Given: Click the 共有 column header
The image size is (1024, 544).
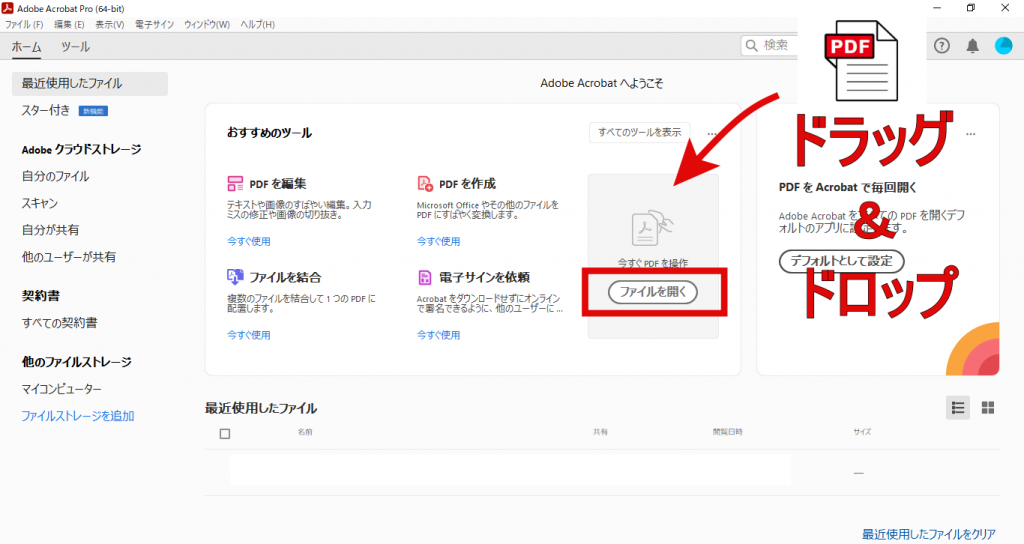Looking at the screenshot, I should pos(600,432).
